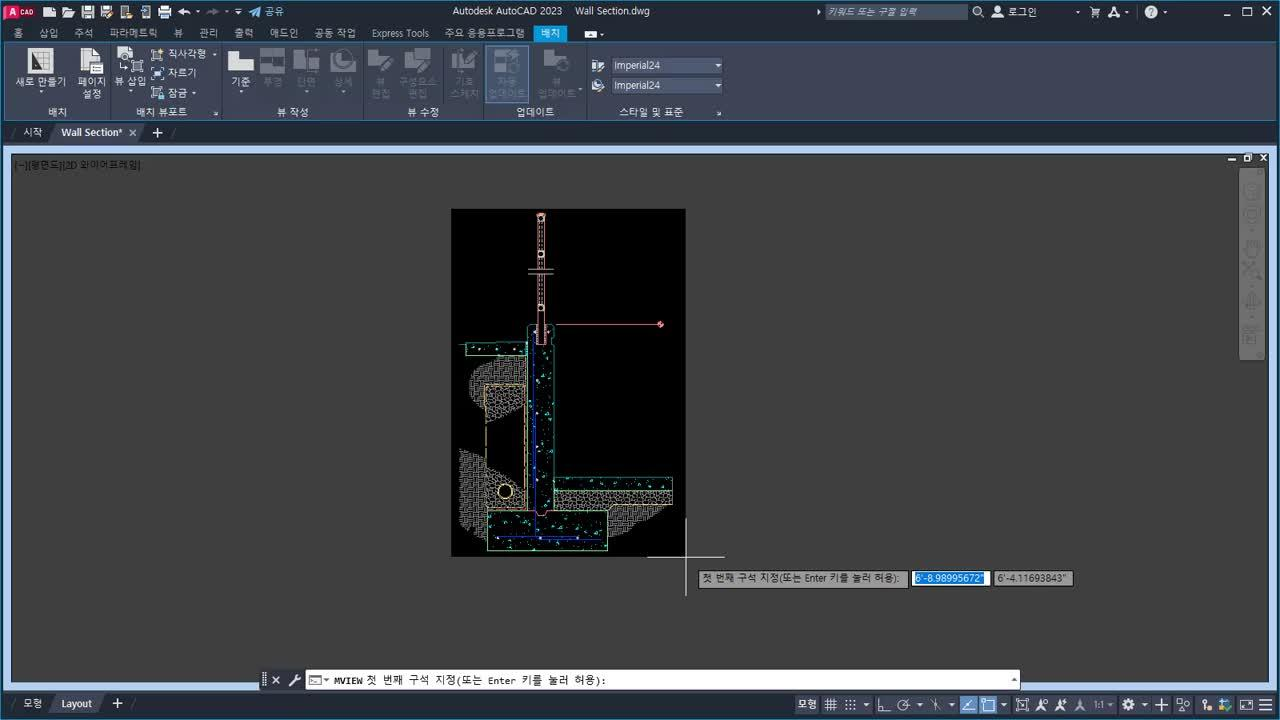Open the Annotate (주석) ribbon tab

[x=83, y=33]
